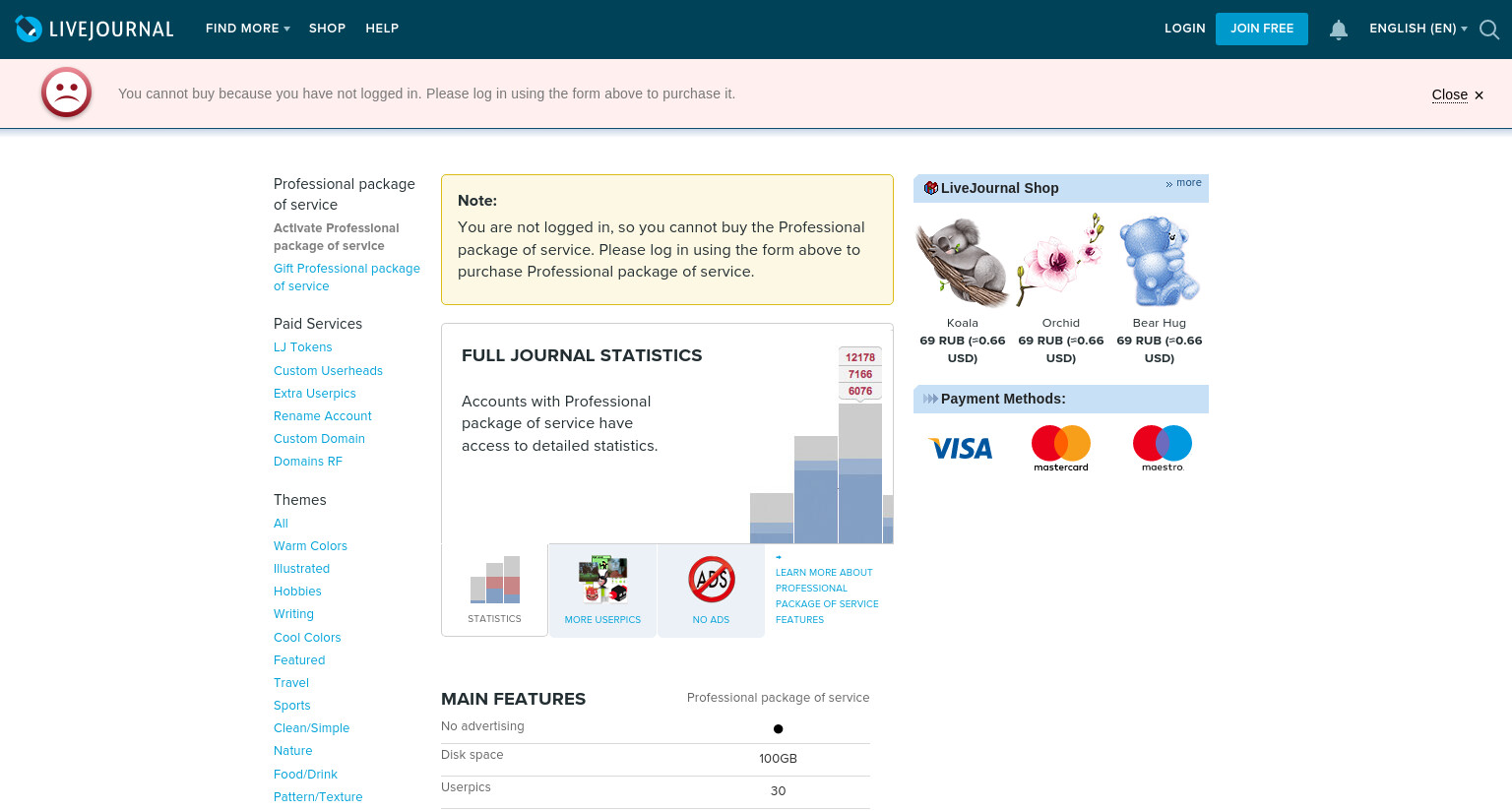
Task: Click the Activate Professional package of service text
Action: (337, 237)
